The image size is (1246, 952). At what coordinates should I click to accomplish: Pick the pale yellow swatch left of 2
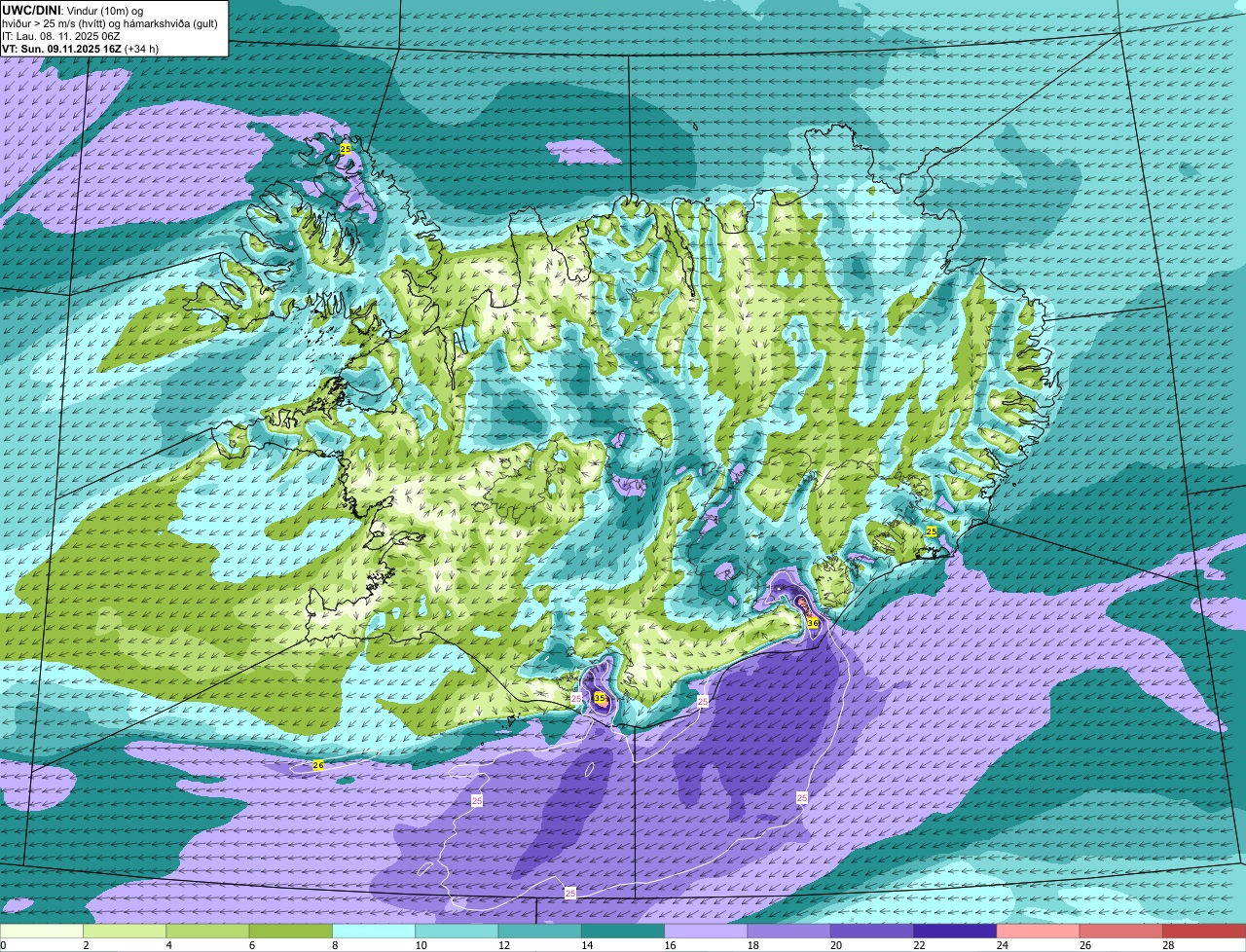42,932
